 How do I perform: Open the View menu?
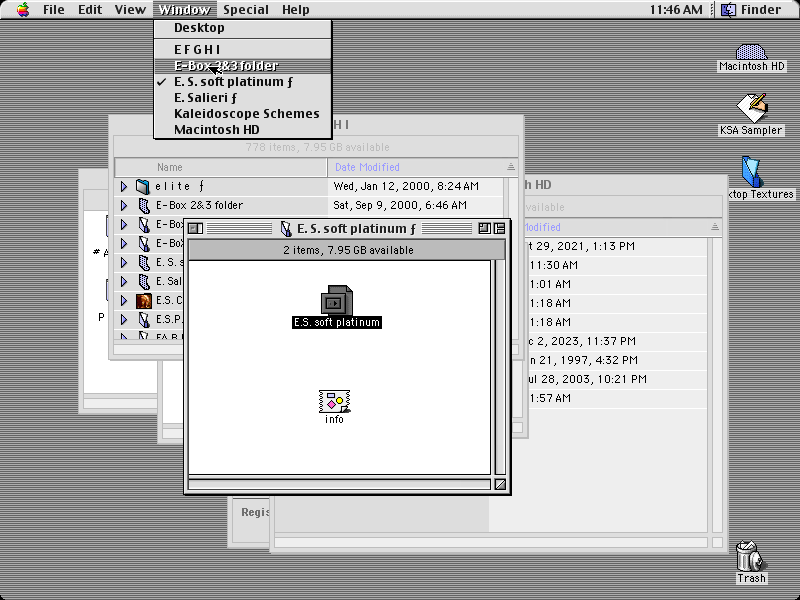click(x=130, y=9)
